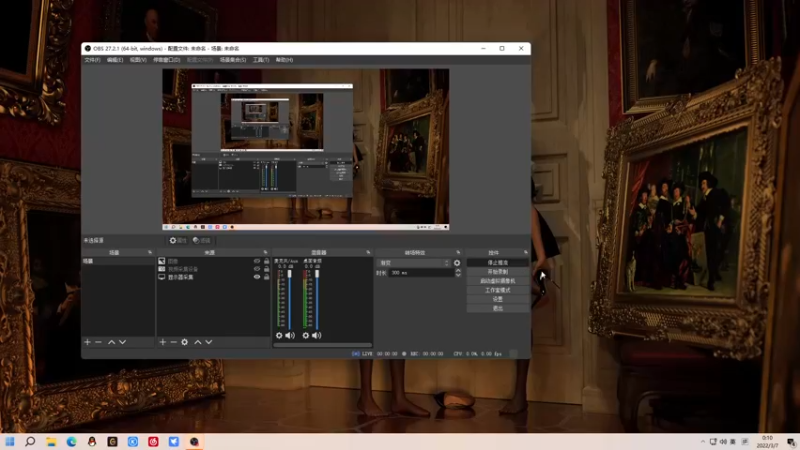Remove the selected source with the Sources minus icon

[173, 342]
